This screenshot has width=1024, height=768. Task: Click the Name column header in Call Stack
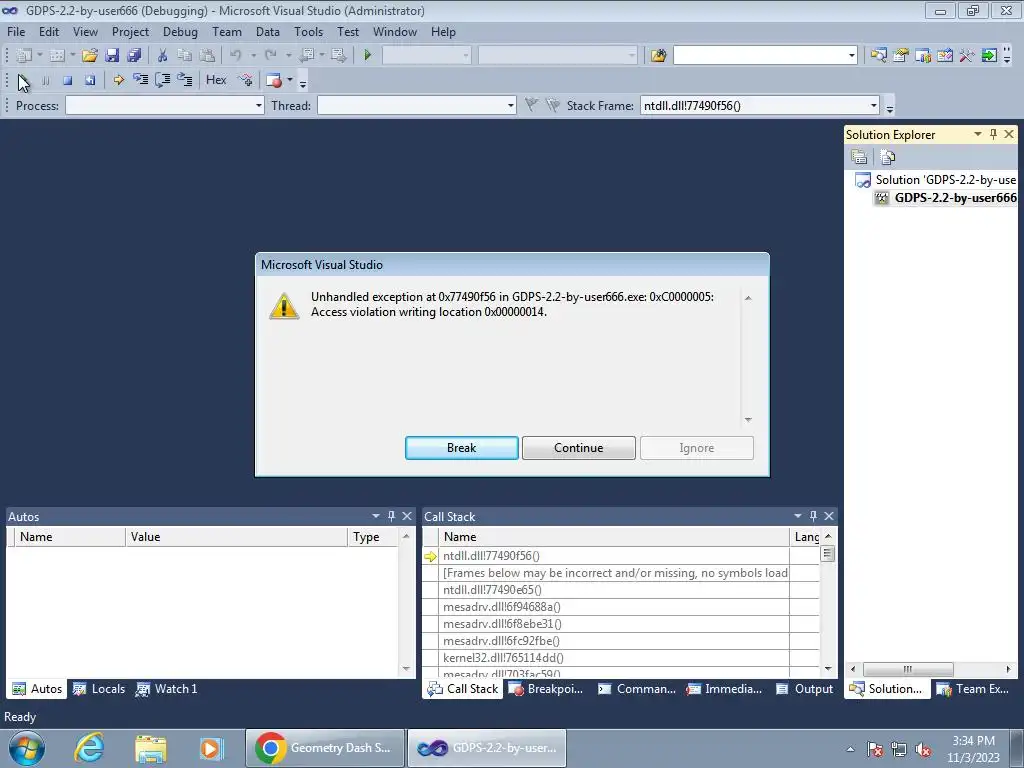pyautogui.click(x=614, y=537)
